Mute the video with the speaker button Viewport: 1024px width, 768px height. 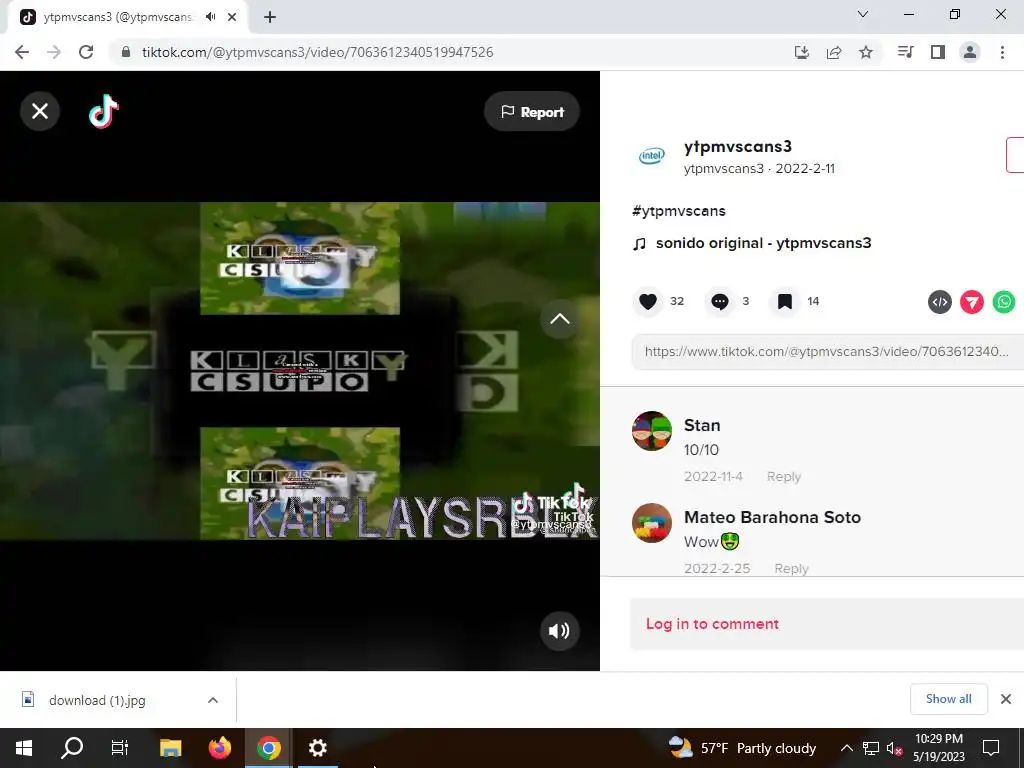click(559, 630)
